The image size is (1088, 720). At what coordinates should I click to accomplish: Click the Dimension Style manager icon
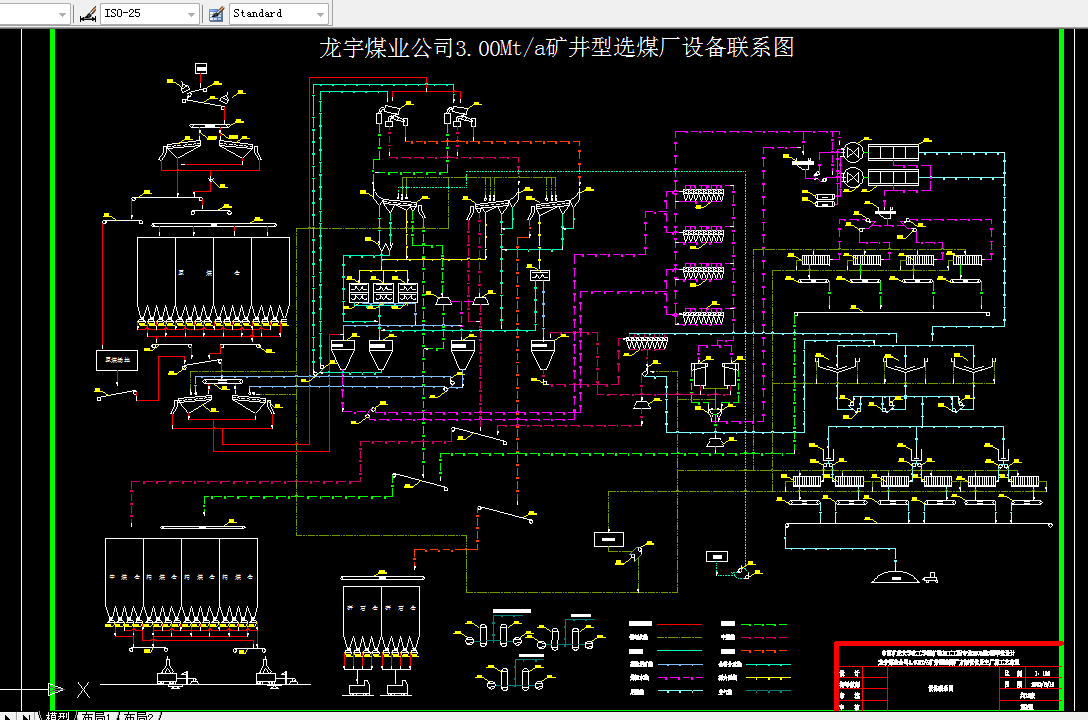87,14
